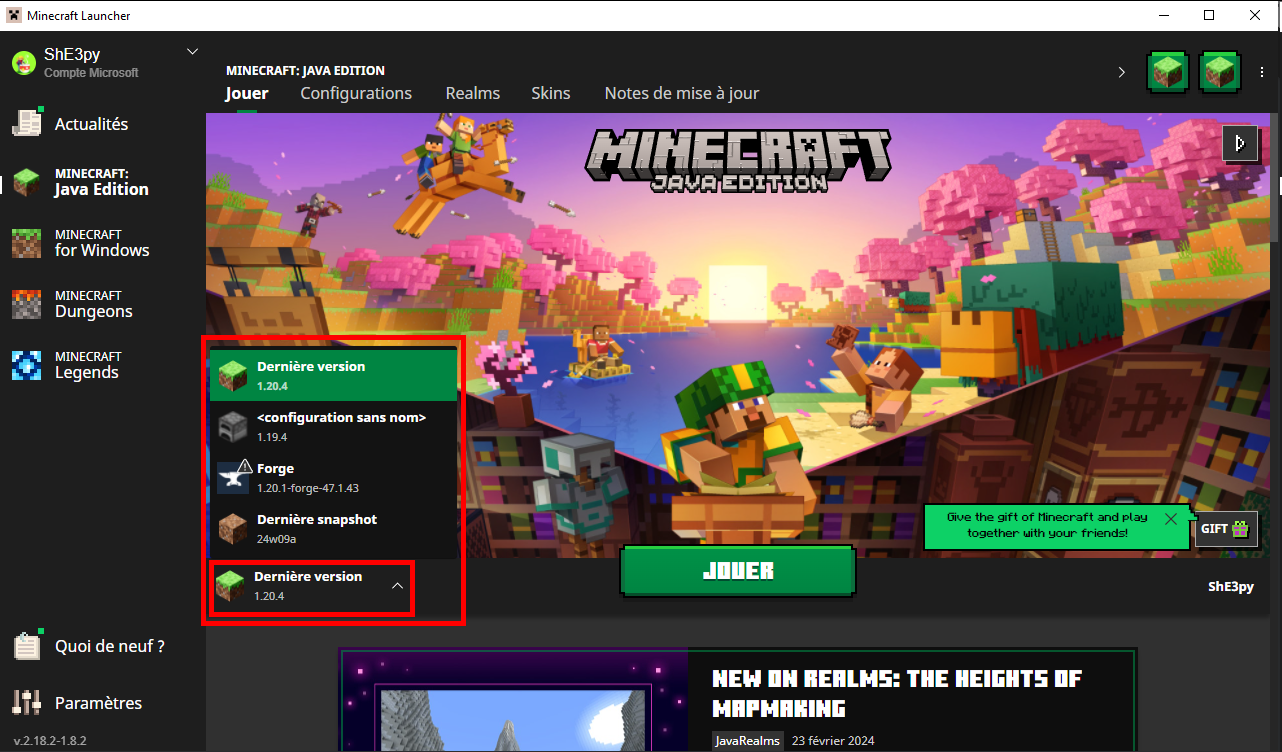Choose the highlighted Dernière version 1.20.4 option
Screen dimensions: 1282x752
click(333, 375)
